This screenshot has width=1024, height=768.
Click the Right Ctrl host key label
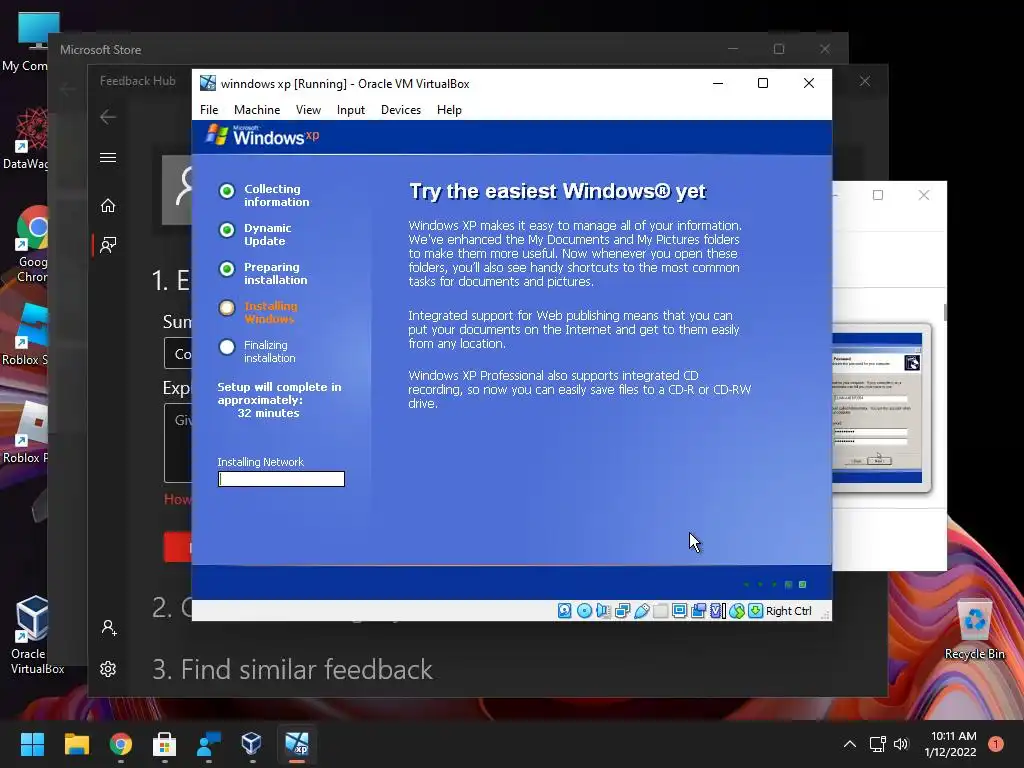[x=789, y=611]
